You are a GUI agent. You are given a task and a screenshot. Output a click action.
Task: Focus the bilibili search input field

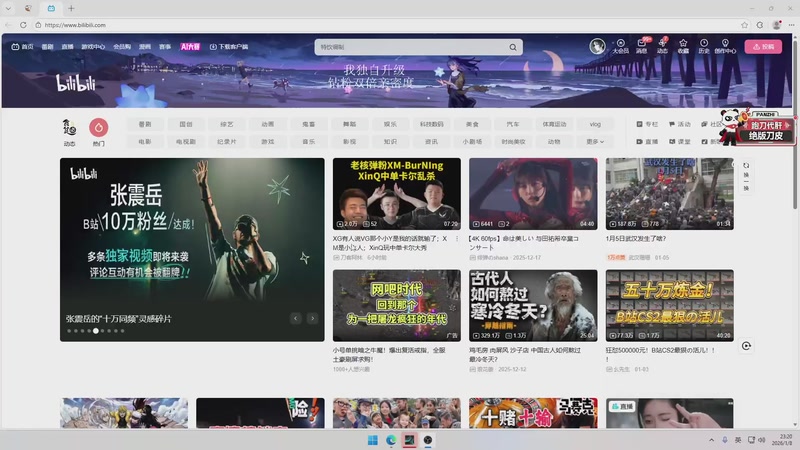(411, 47)
